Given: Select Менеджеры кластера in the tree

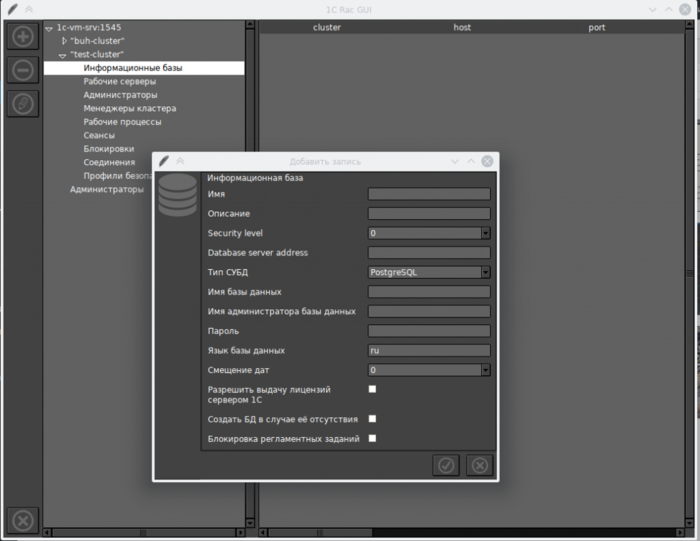Looking at the screenshot, I should pyautogui.click(x=129, y=108).
